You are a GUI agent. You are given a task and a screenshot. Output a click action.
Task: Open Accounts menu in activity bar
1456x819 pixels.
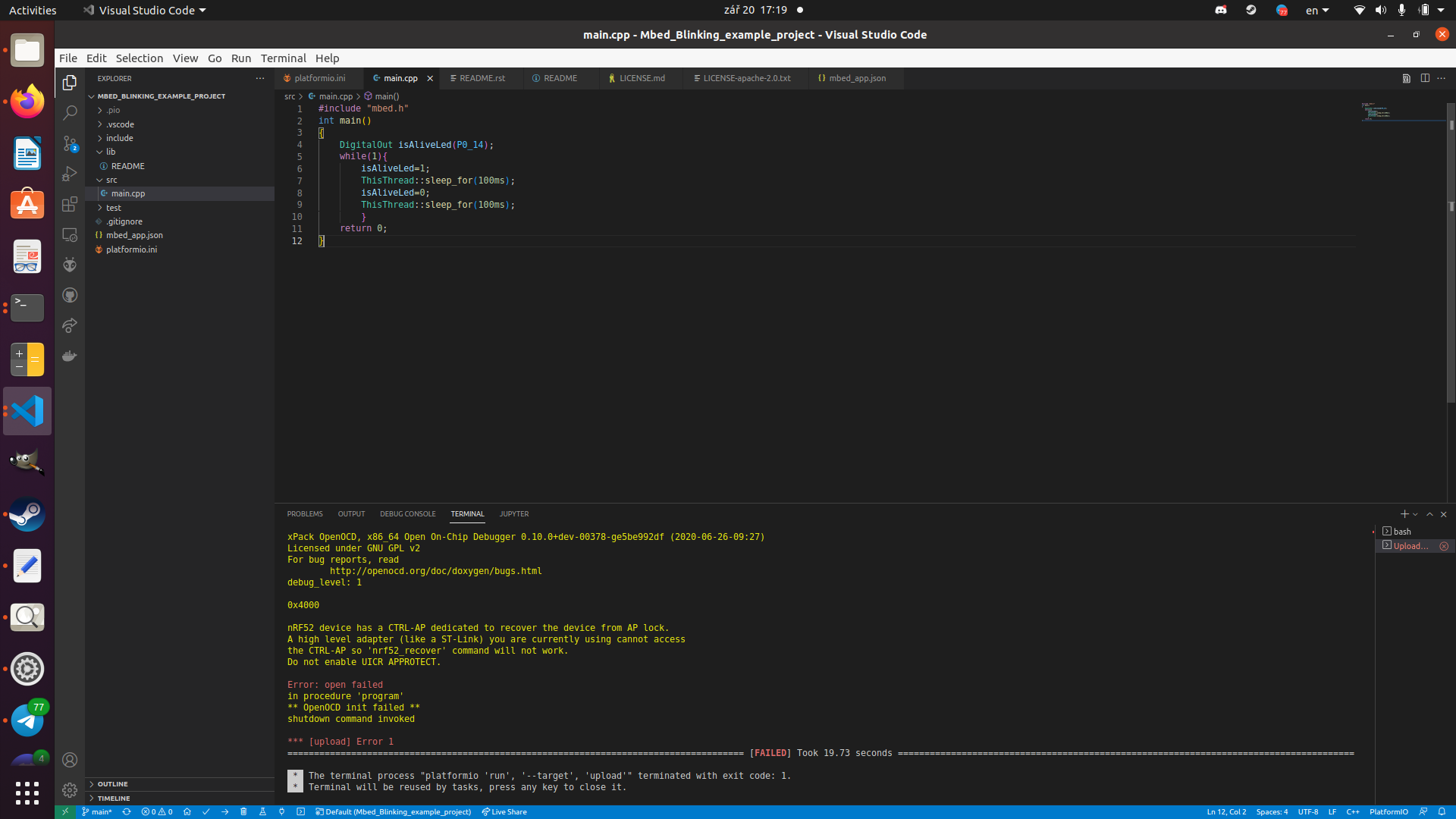(70, 760)
